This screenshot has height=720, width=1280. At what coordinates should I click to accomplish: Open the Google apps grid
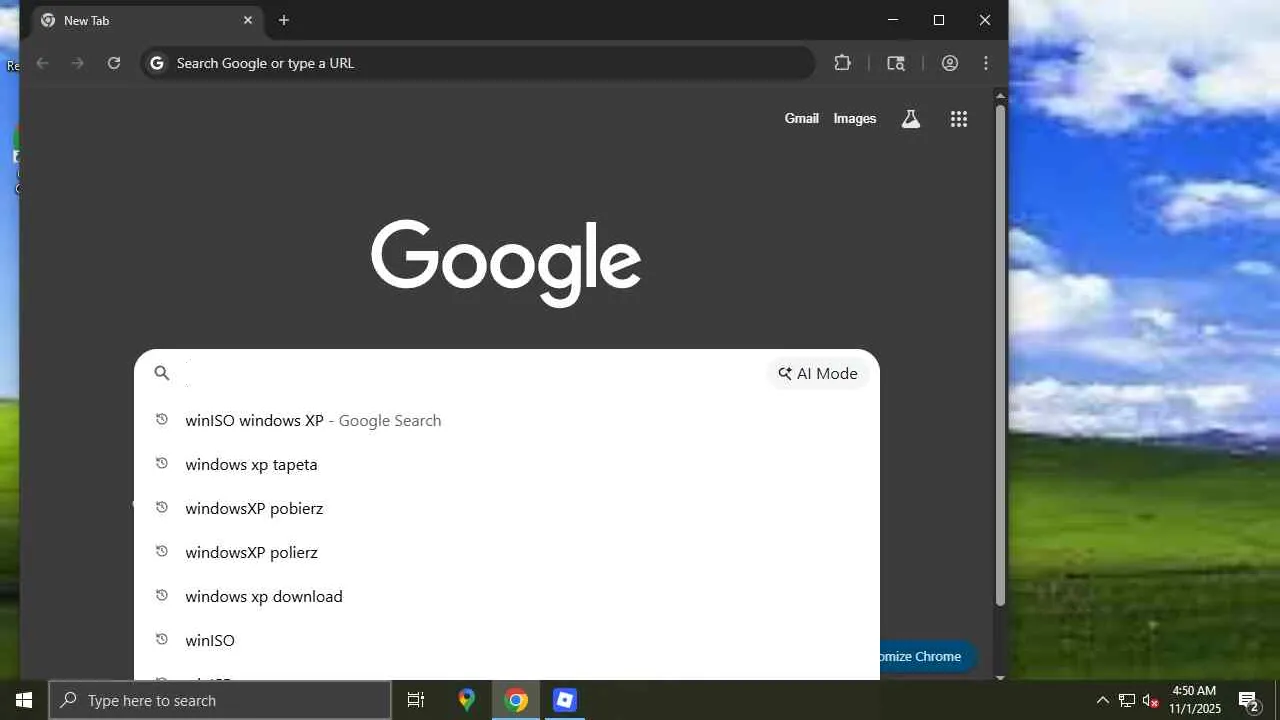pyautogui.click(x=959, y=119)
